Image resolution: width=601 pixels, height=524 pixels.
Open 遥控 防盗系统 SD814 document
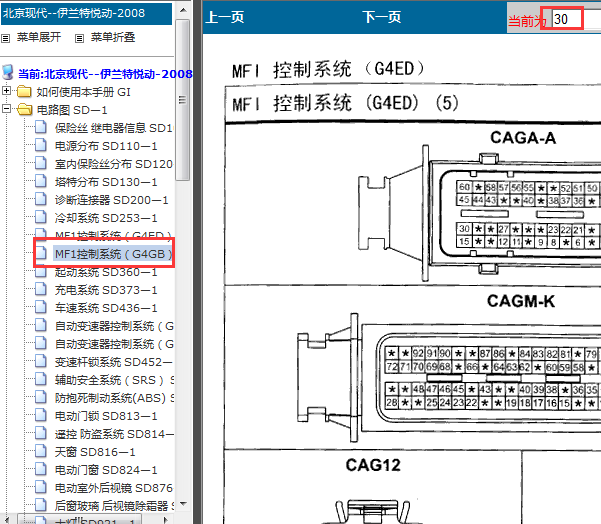coord(114,434)
